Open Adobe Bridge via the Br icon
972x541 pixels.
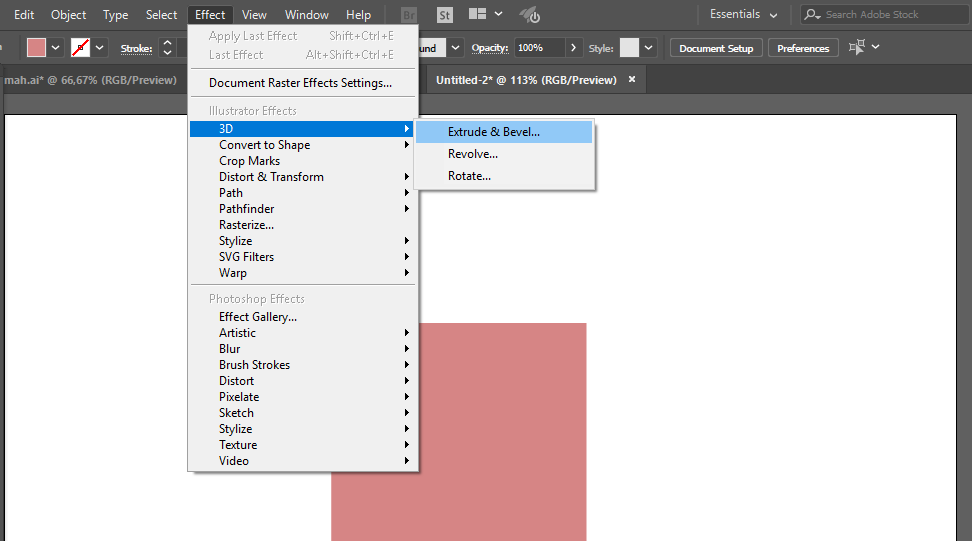click(409, 15)
